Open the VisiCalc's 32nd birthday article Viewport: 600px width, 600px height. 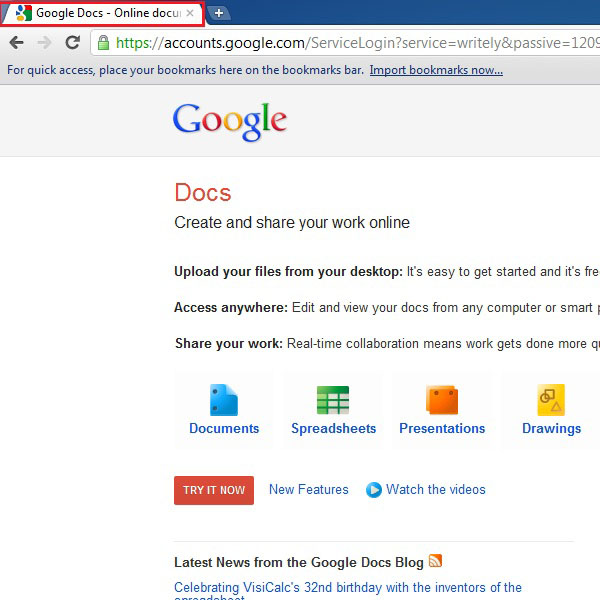tap(347, 591)
